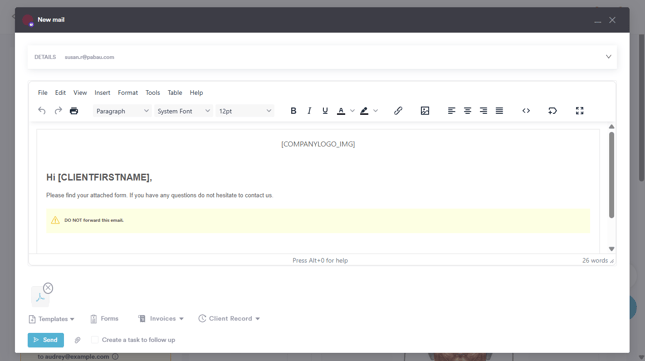Click the recipient address in DETAILS
Screen dimensions: 645x361
(89, 57)
